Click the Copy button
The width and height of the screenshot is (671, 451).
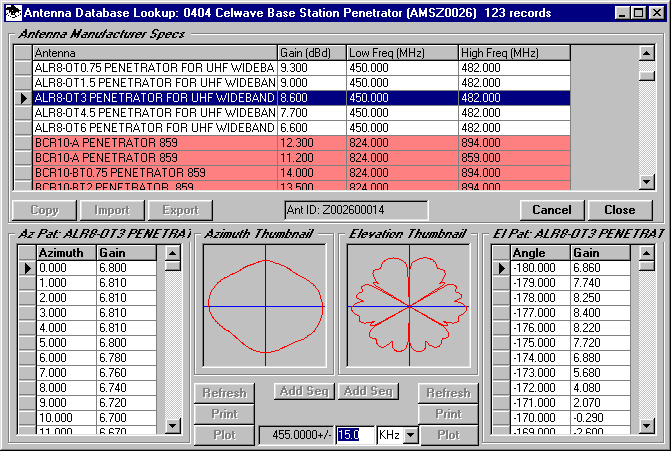click(x=45, y=210)
